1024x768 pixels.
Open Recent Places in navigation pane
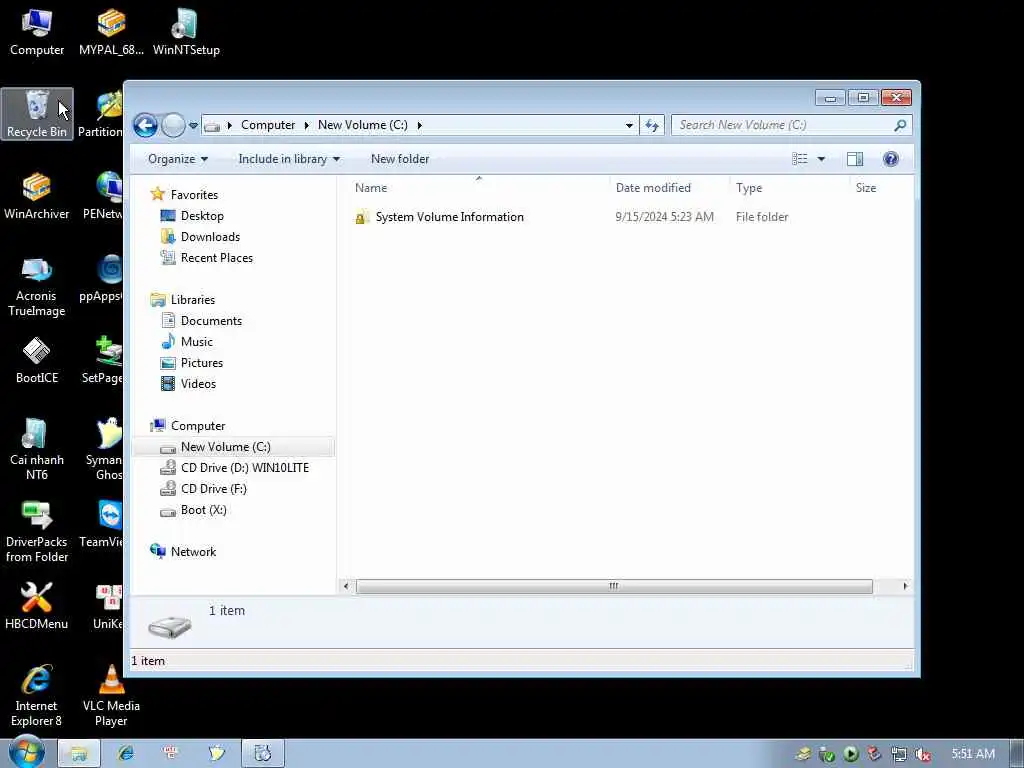tap(216, 258)
